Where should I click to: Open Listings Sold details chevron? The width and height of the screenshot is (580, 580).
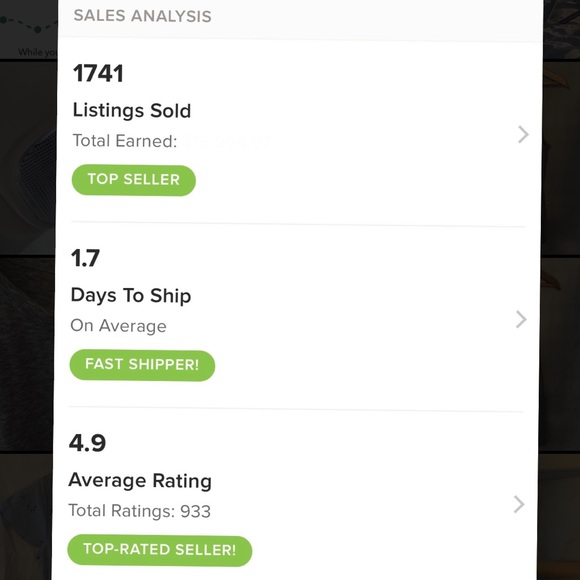pyautogui.click(x=523, y=134)
